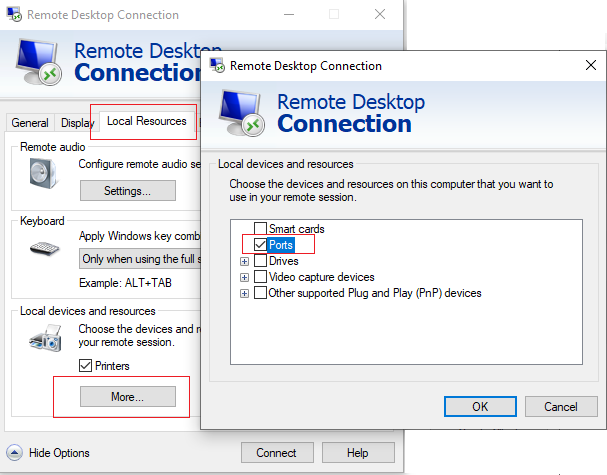Expand Other supported Plug and Play devices
This screenshot has width=607, height=475.
pyautogui.click(x=244, y=293)
